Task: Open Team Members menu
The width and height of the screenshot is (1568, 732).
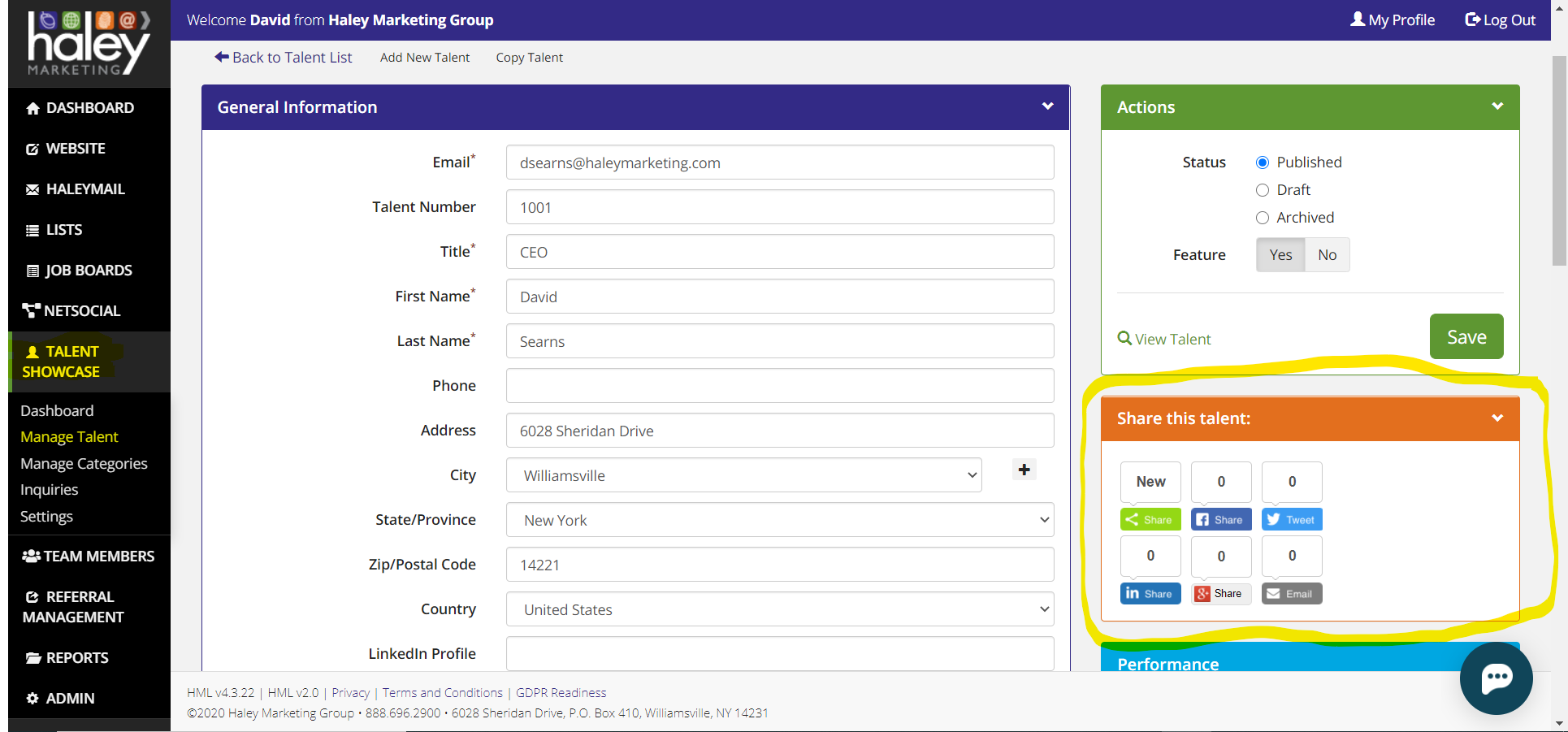Action: point(89,557)
